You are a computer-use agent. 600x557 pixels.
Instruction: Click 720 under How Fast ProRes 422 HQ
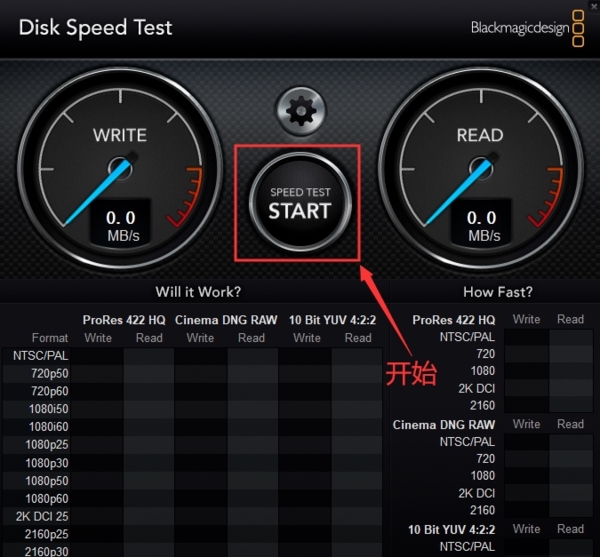click(486, 354)
